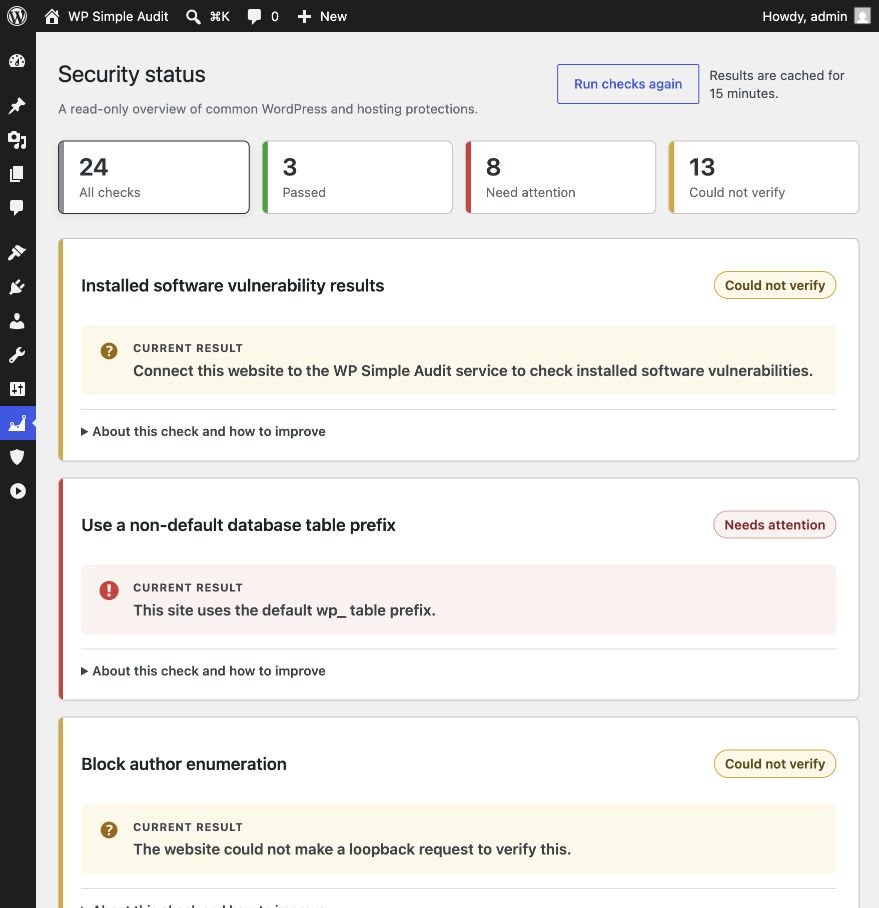Filter by the 13 Could not verify card
Image resolution: width=879 pixels, height=908 pixels.
tap(764, 177)
